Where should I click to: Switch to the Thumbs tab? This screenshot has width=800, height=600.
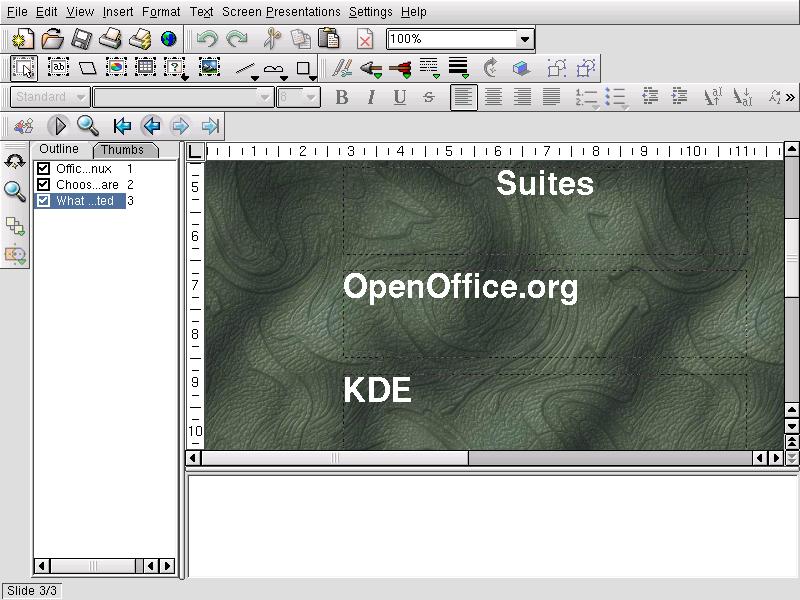tap(122, 150)
